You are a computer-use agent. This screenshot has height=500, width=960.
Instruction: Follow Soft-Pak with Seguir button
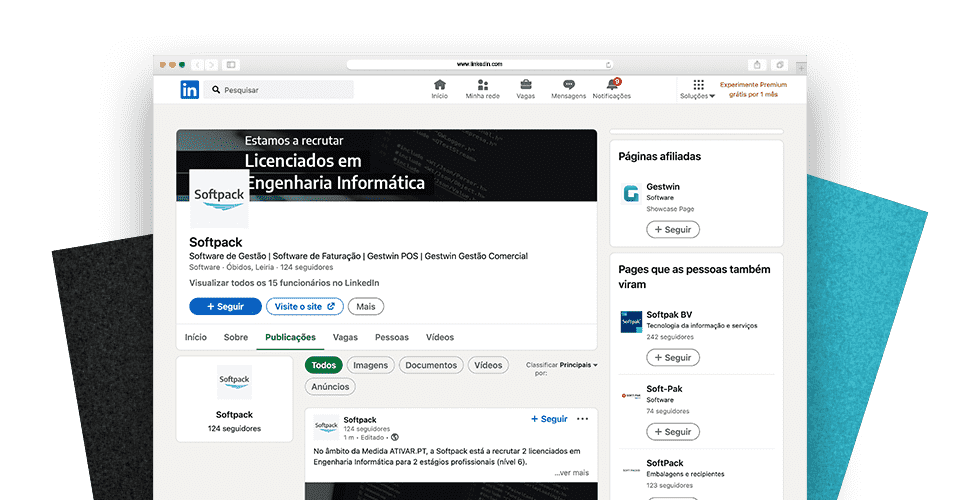[673, 432]
